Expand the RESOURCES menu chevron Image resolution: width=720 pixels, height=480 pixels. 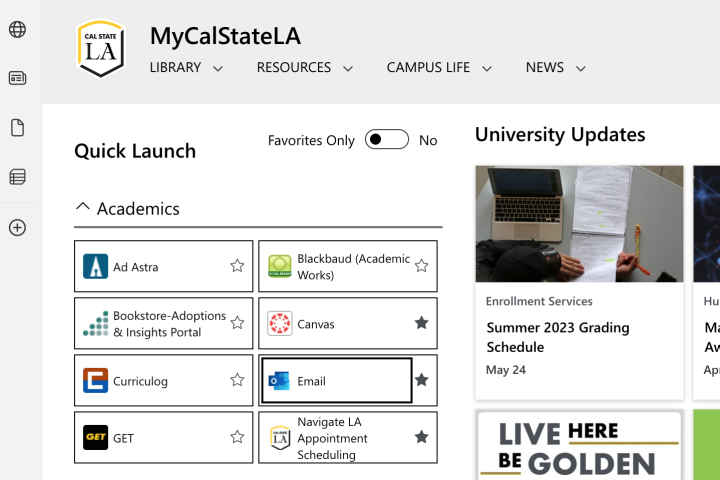tap(348, 69)
